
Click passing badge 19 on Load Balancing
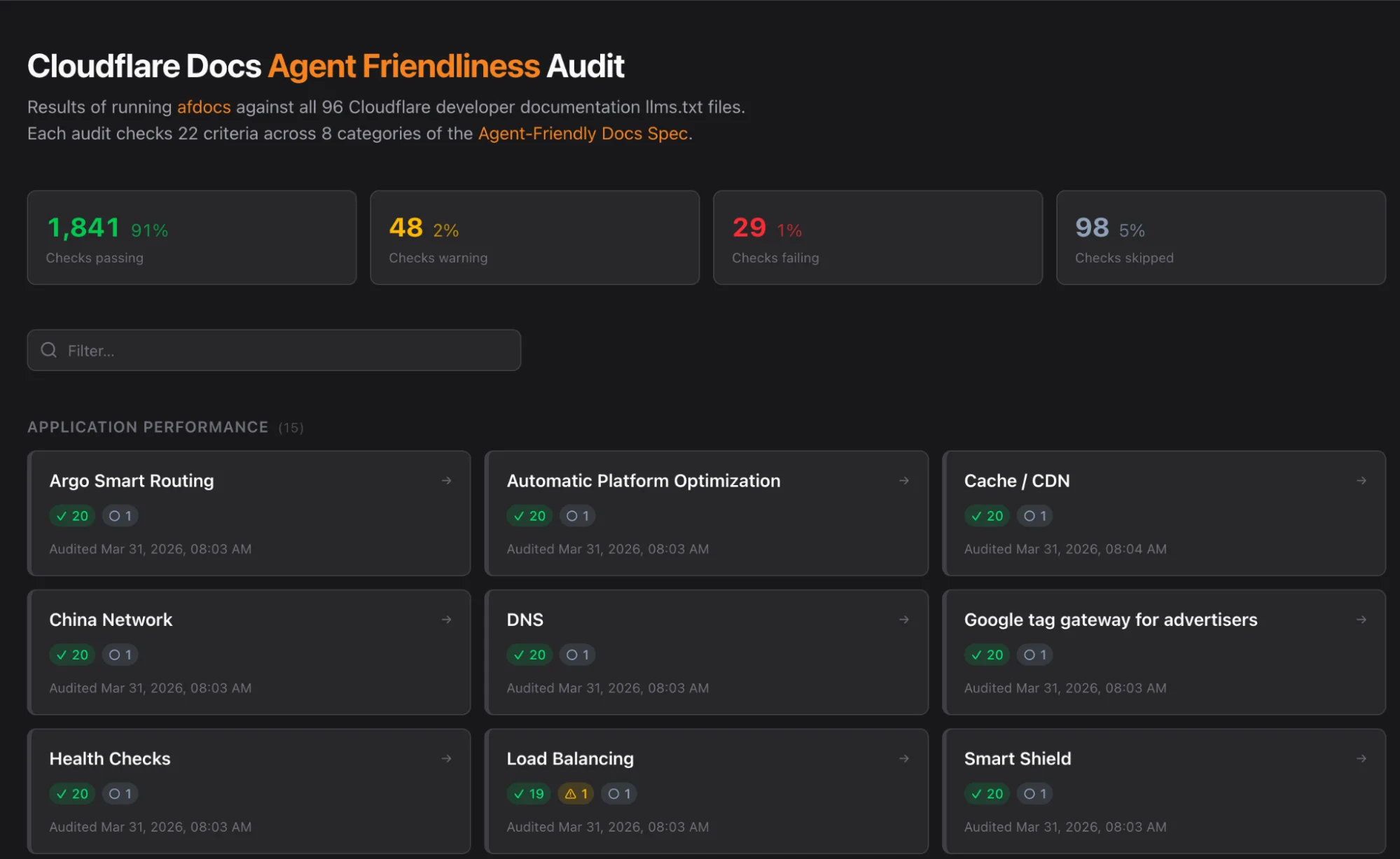point(529,794)
